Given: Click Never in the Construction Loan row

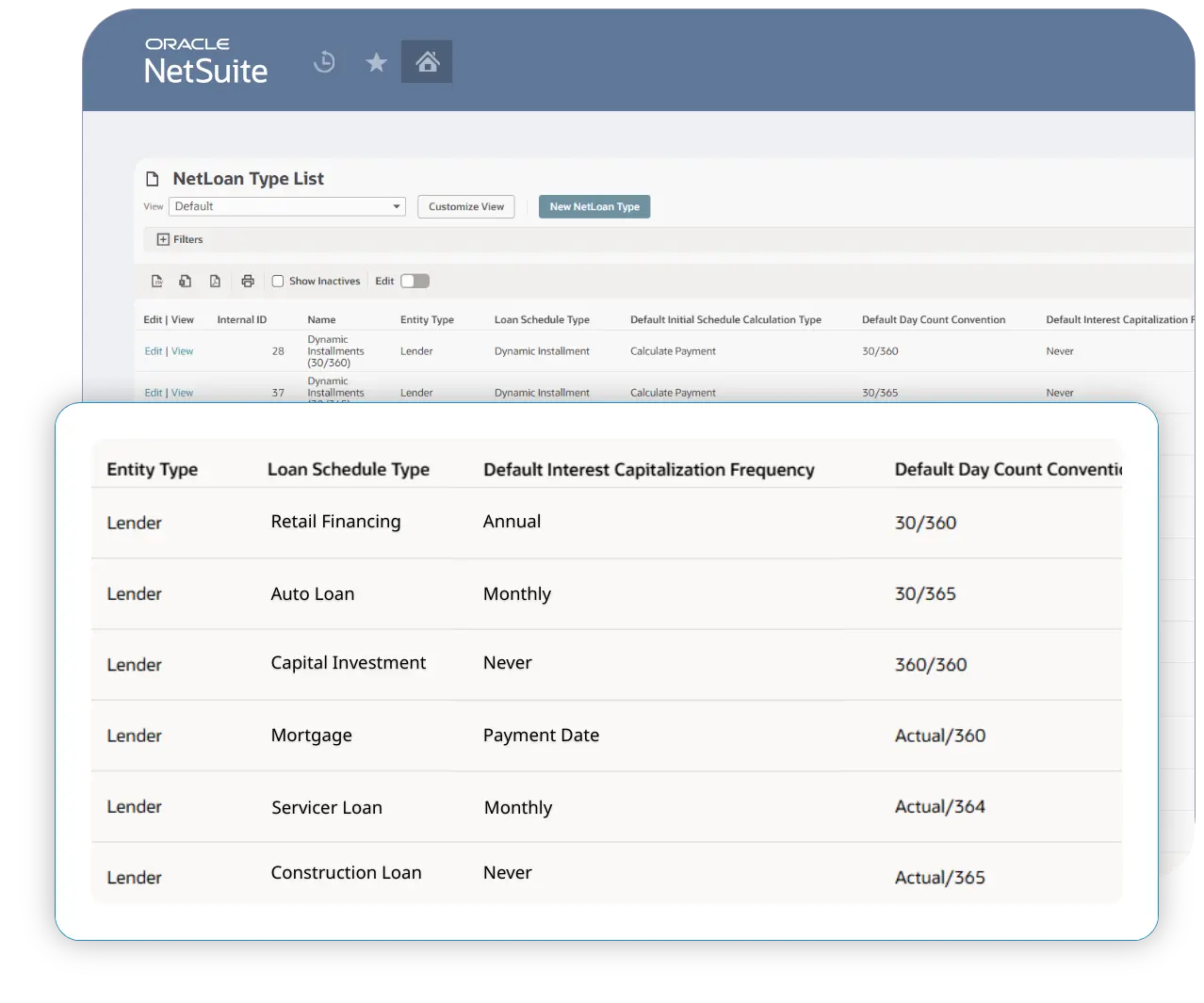Looking at the screenshot, I should (508, 873).
